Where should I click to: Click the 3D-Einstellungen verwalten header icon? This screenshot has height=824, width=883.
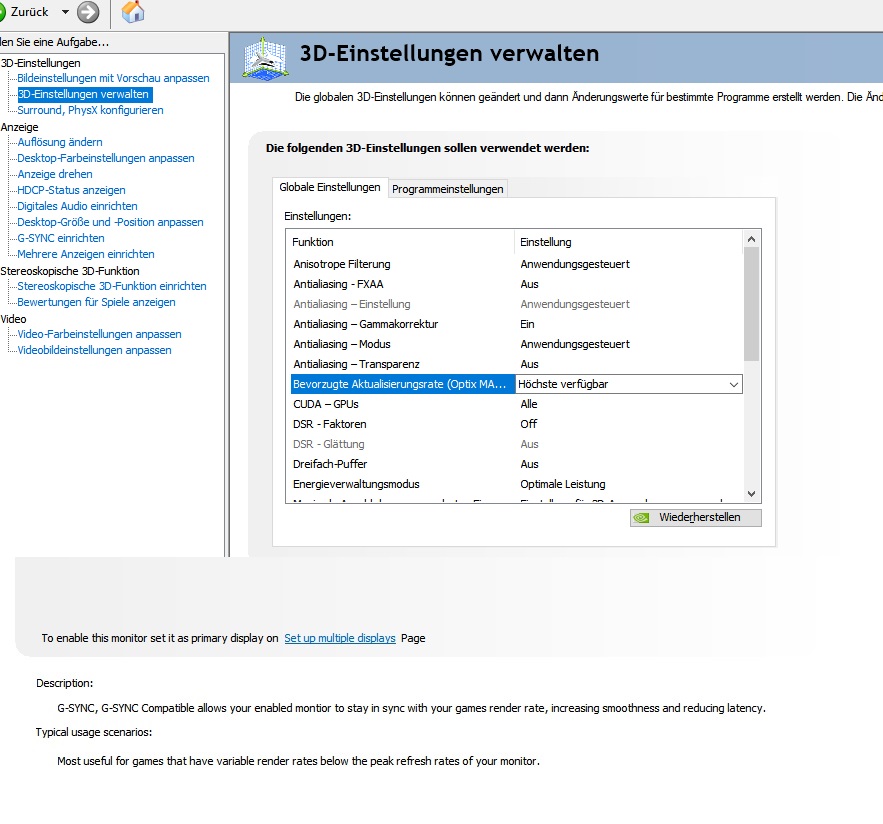pos(266,58)
